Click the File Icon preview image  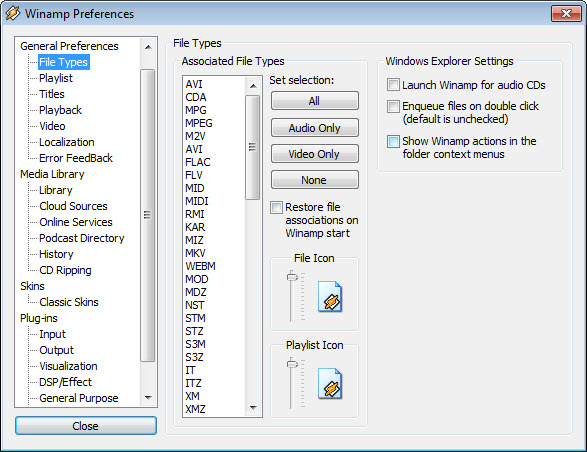point(330,297)
